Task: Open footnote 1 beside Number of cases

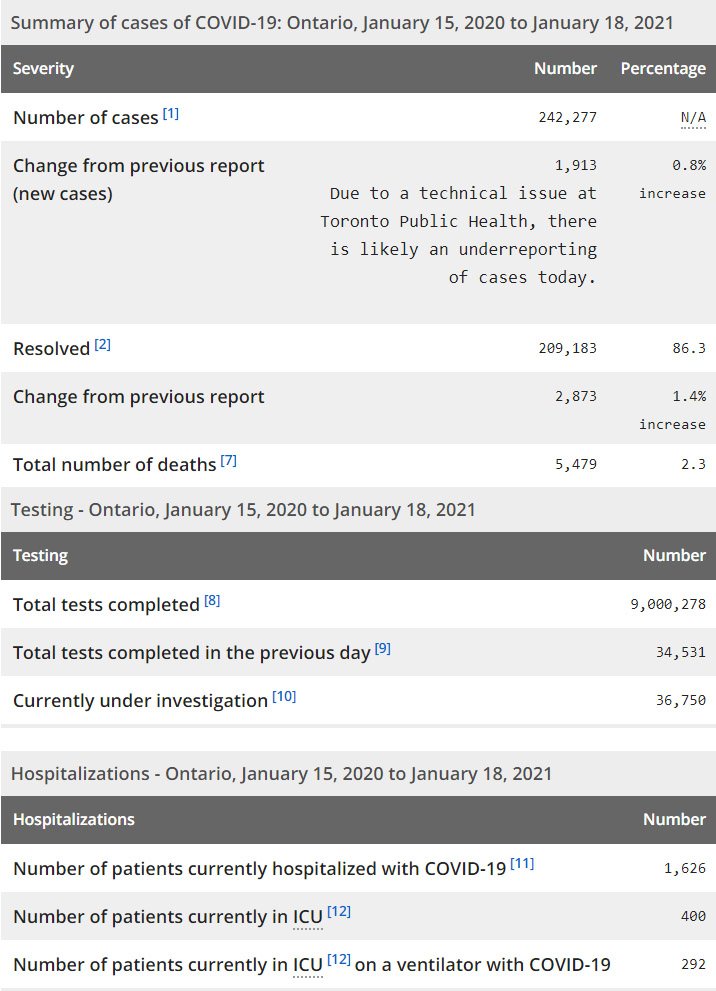Action: coord(171,114)
